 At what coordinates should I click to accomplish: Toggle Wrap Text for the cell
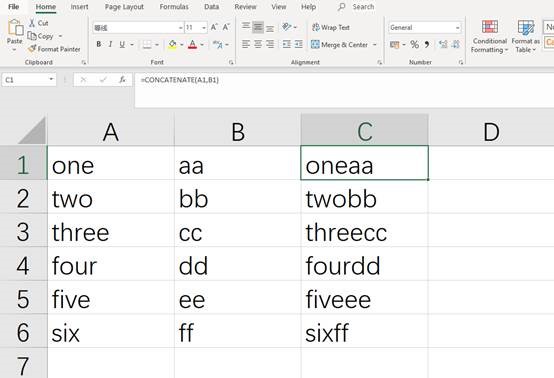(x=331, y=27)
